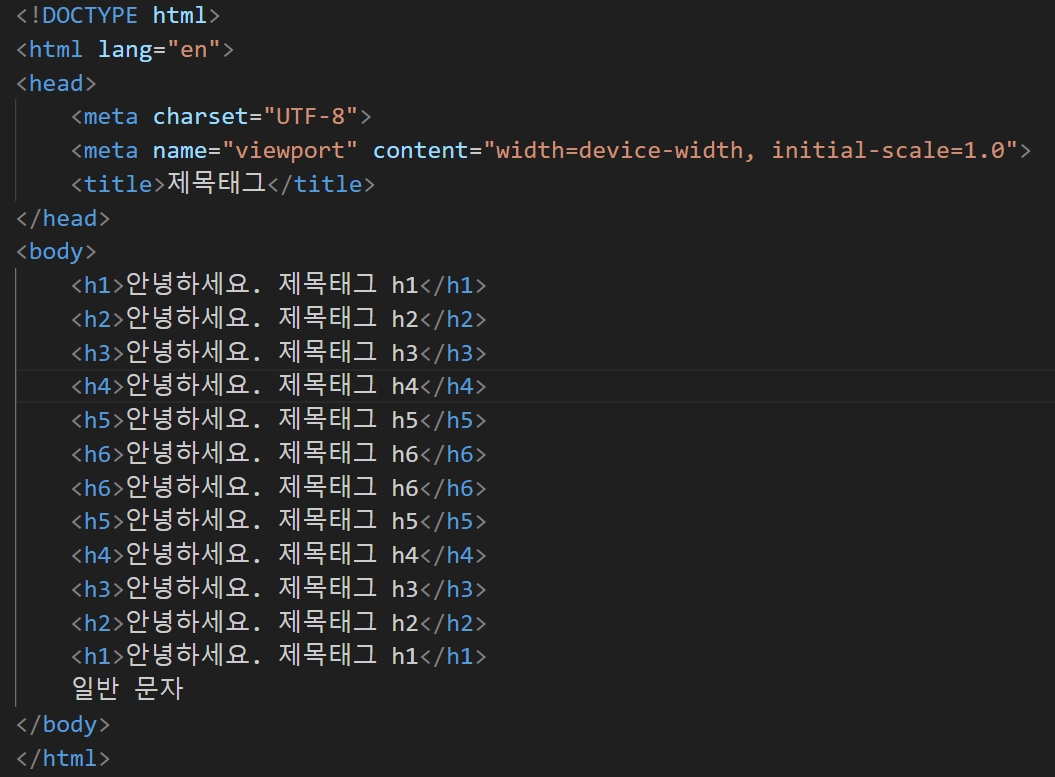Click the content attribute name
The width and height of the screenshot is (1055, 777).
420,150
